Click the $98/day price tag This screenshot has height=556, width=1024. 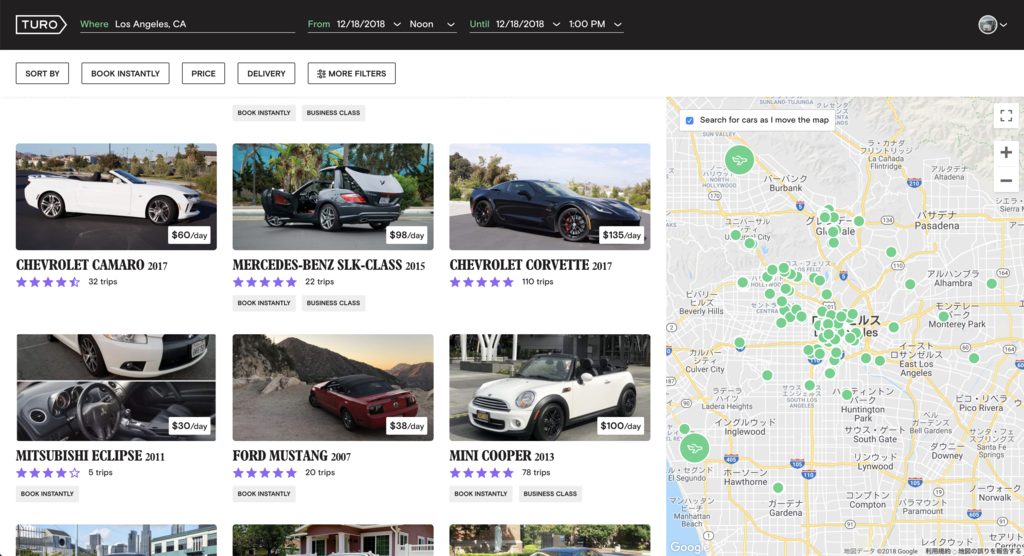coord(406,235)
